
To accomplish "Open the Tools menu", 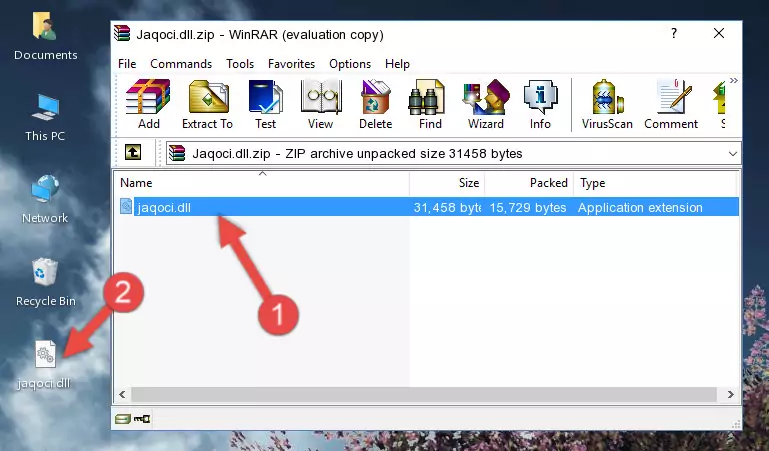I will click(x=240, y=64).
